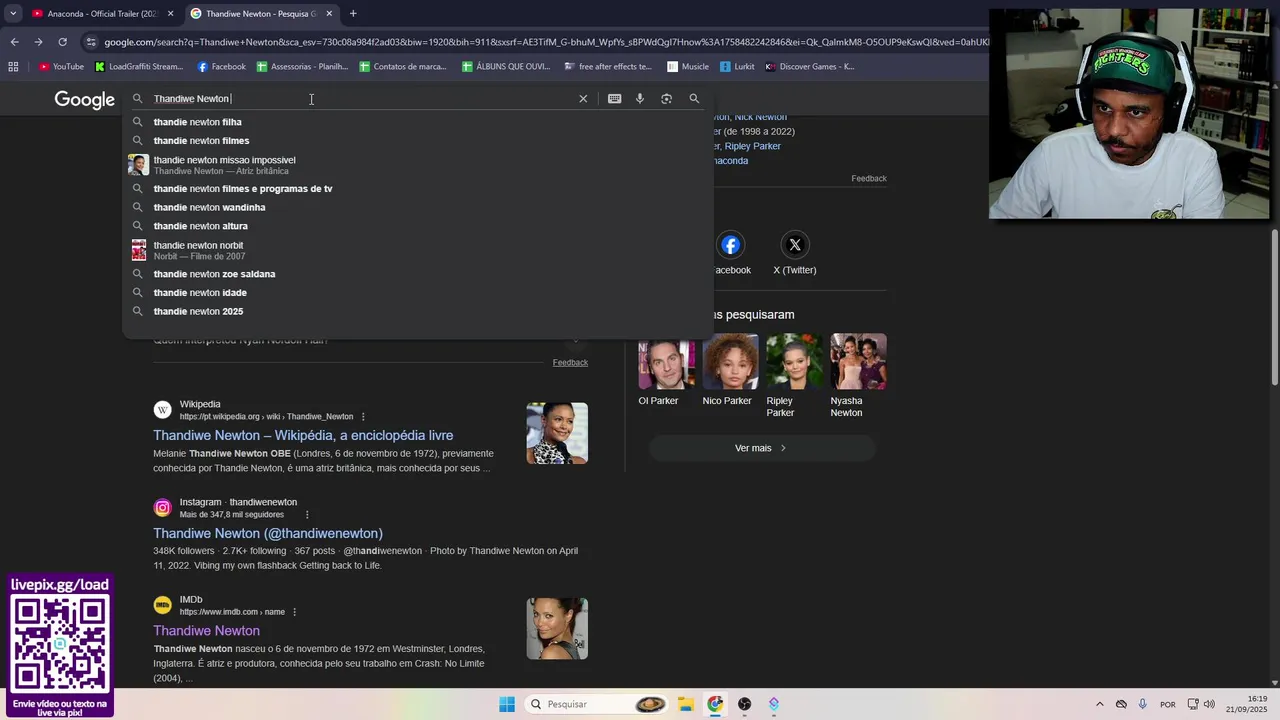Open the IMDb Thandiwe Newton result link
Screen dimensions: 1280x720
(x=206, y=631)
